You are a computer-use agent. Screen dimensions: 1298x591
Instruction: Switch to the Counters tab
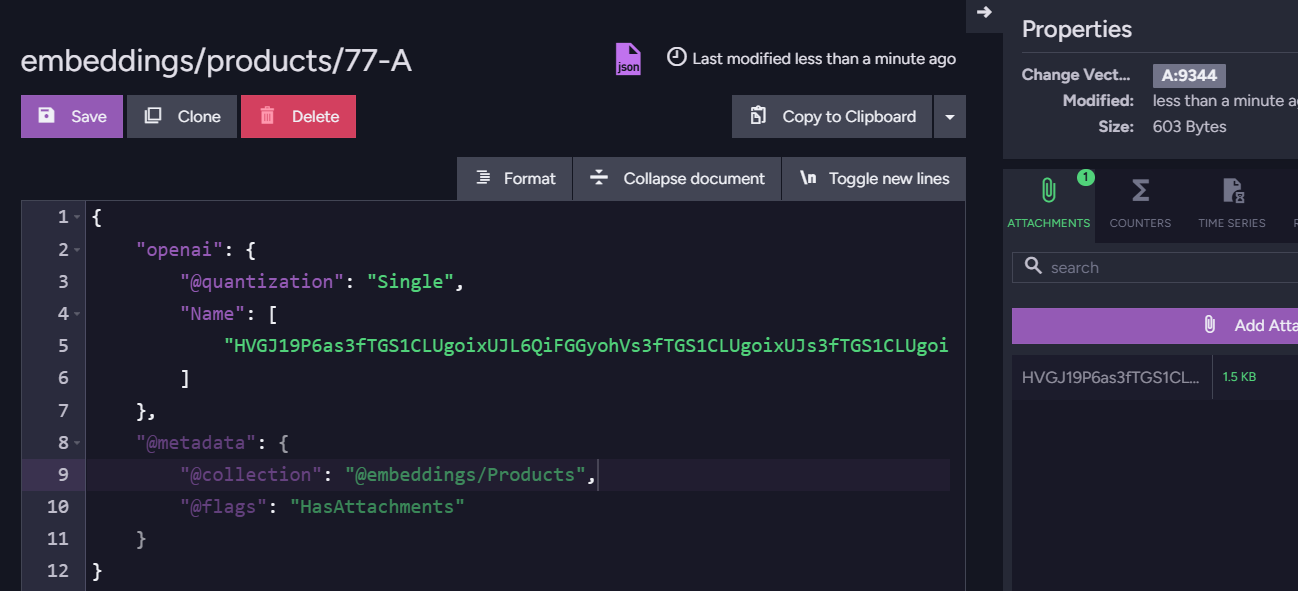[x=1140, y=206]
